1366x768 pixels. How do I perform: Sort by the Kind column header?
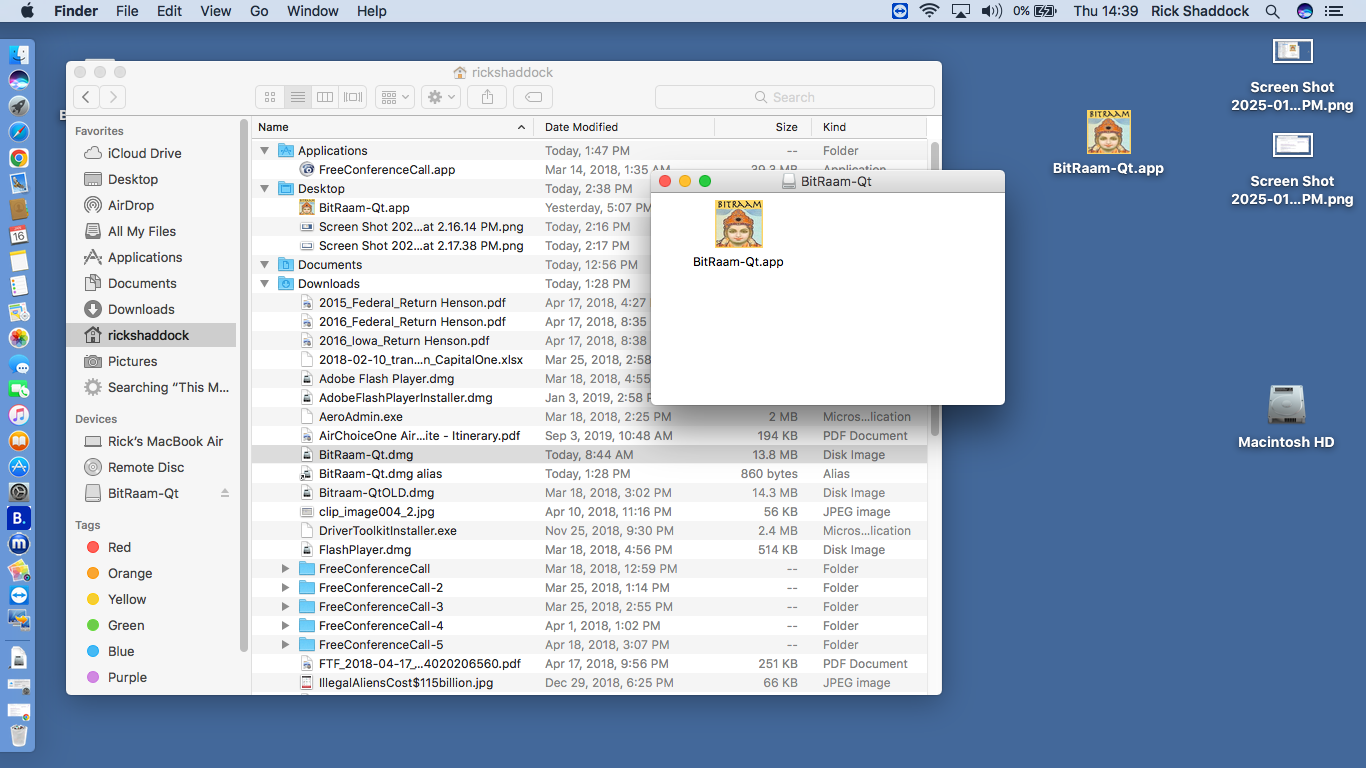[868, 127]
